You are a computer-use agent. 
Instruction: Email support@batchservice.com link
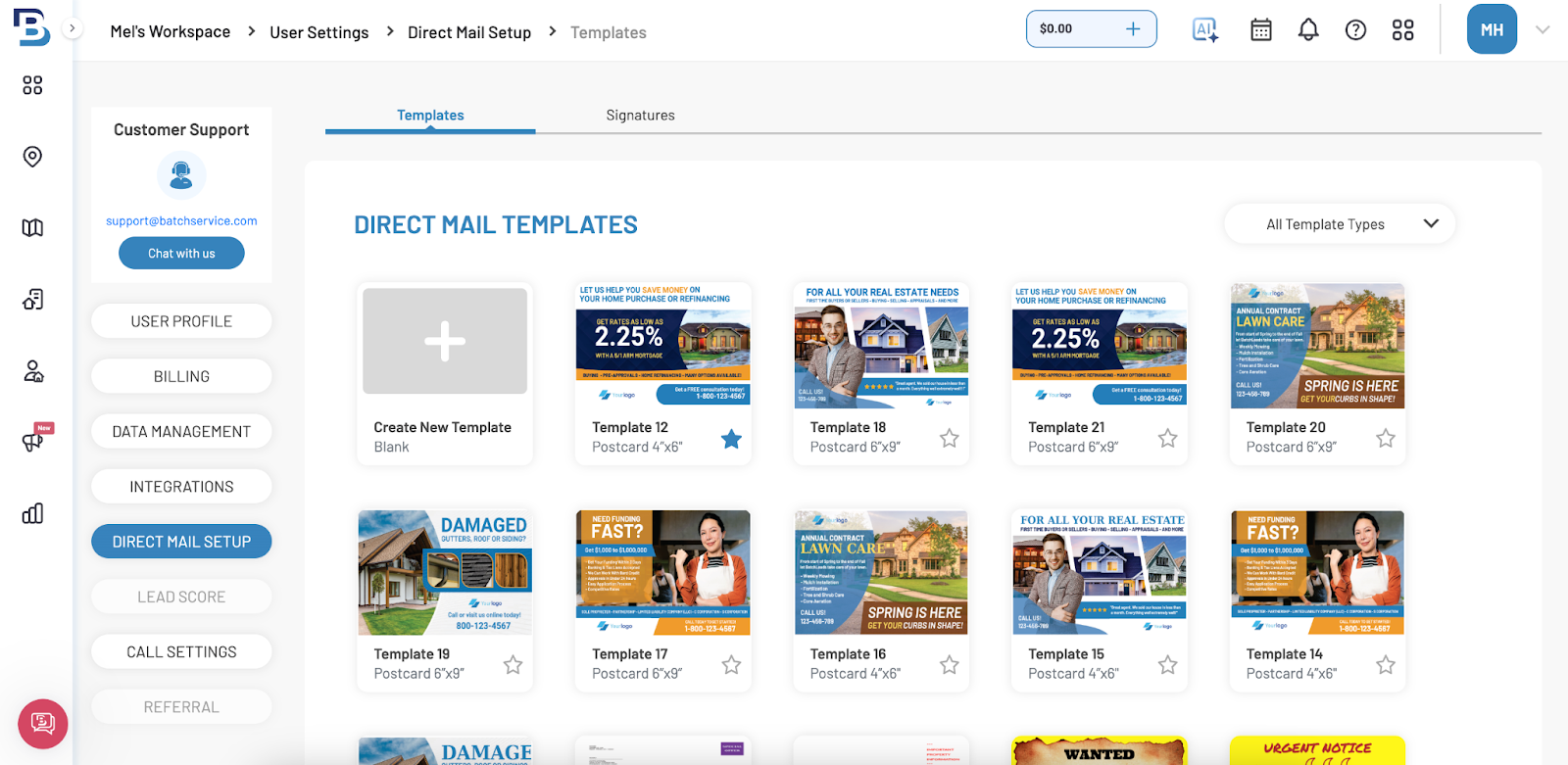click(x=181, y=221)
